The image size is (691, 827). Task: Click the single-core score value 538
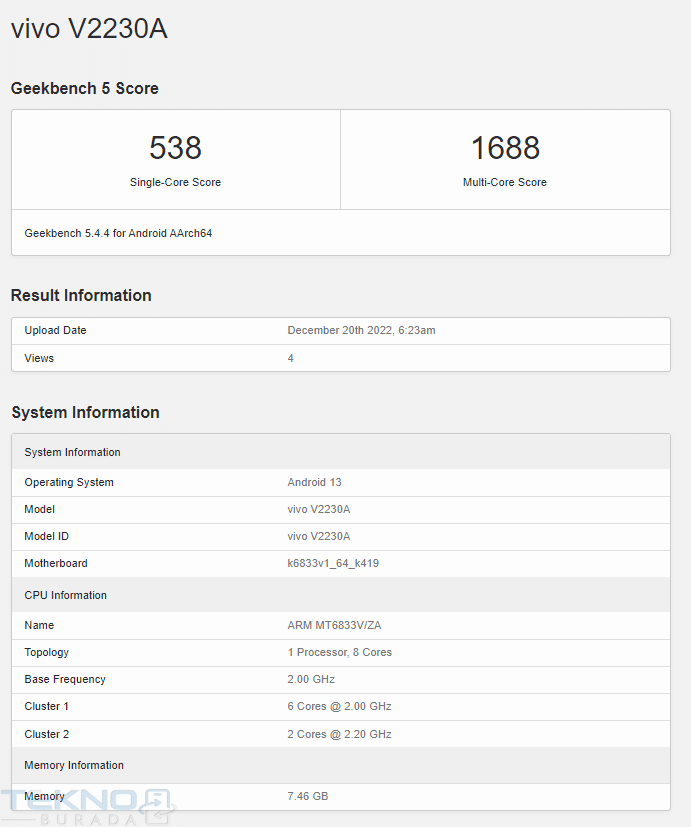pyautogui.click(x=176, y=148)
